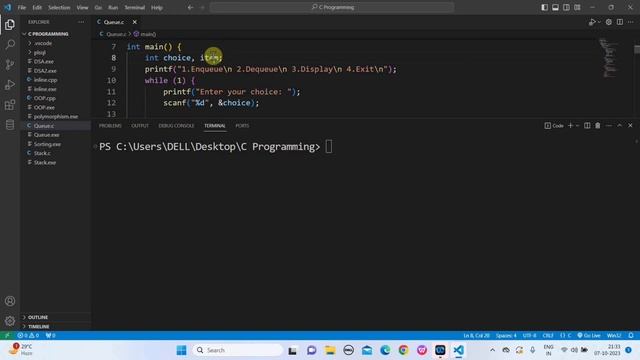Viewport: 640px width, 360px height.
Task: Open the File menu
Action: (22, 7)
